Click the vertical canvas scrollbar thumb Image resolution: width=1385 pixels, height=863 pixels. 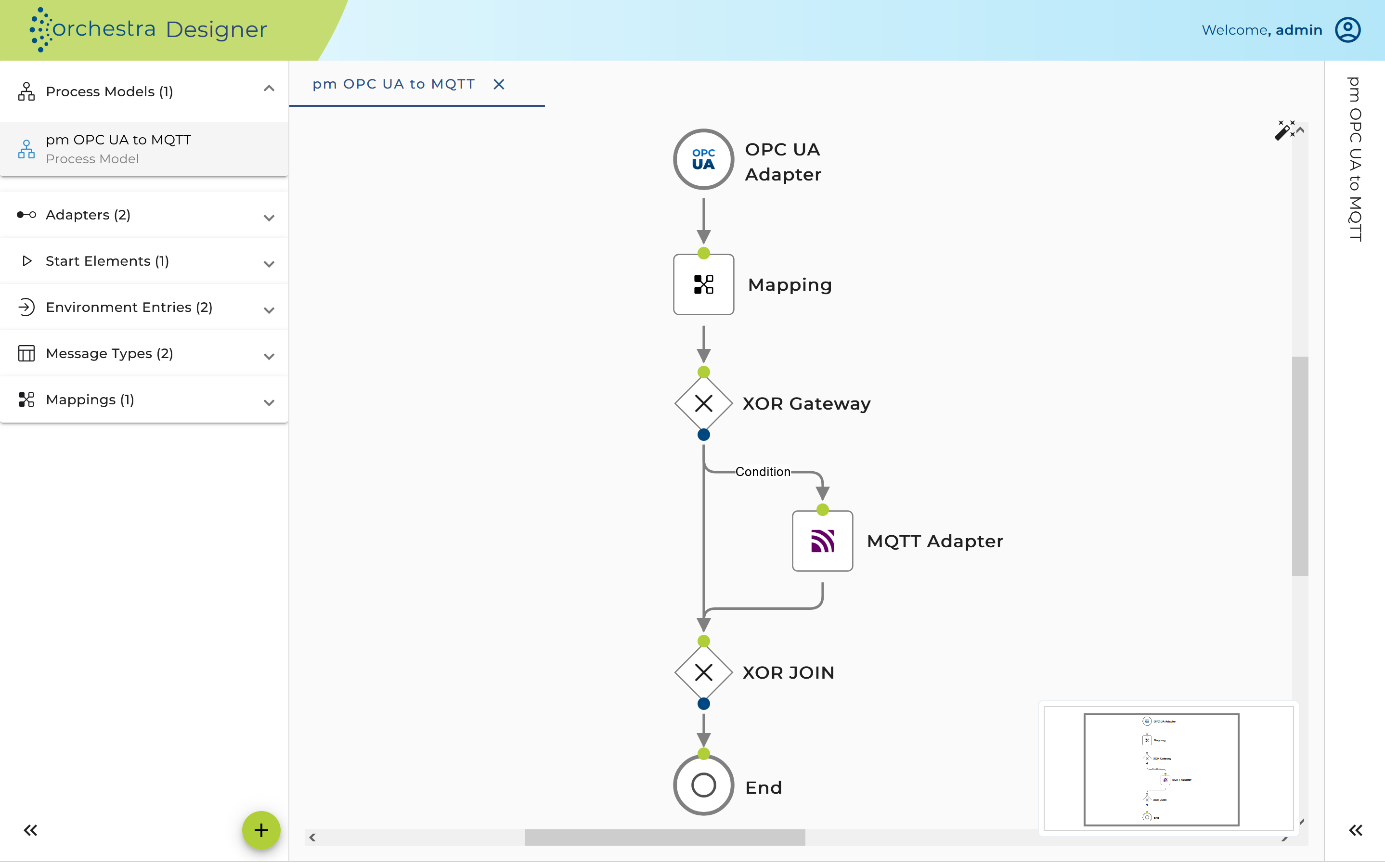click(x=1300, y=466)
